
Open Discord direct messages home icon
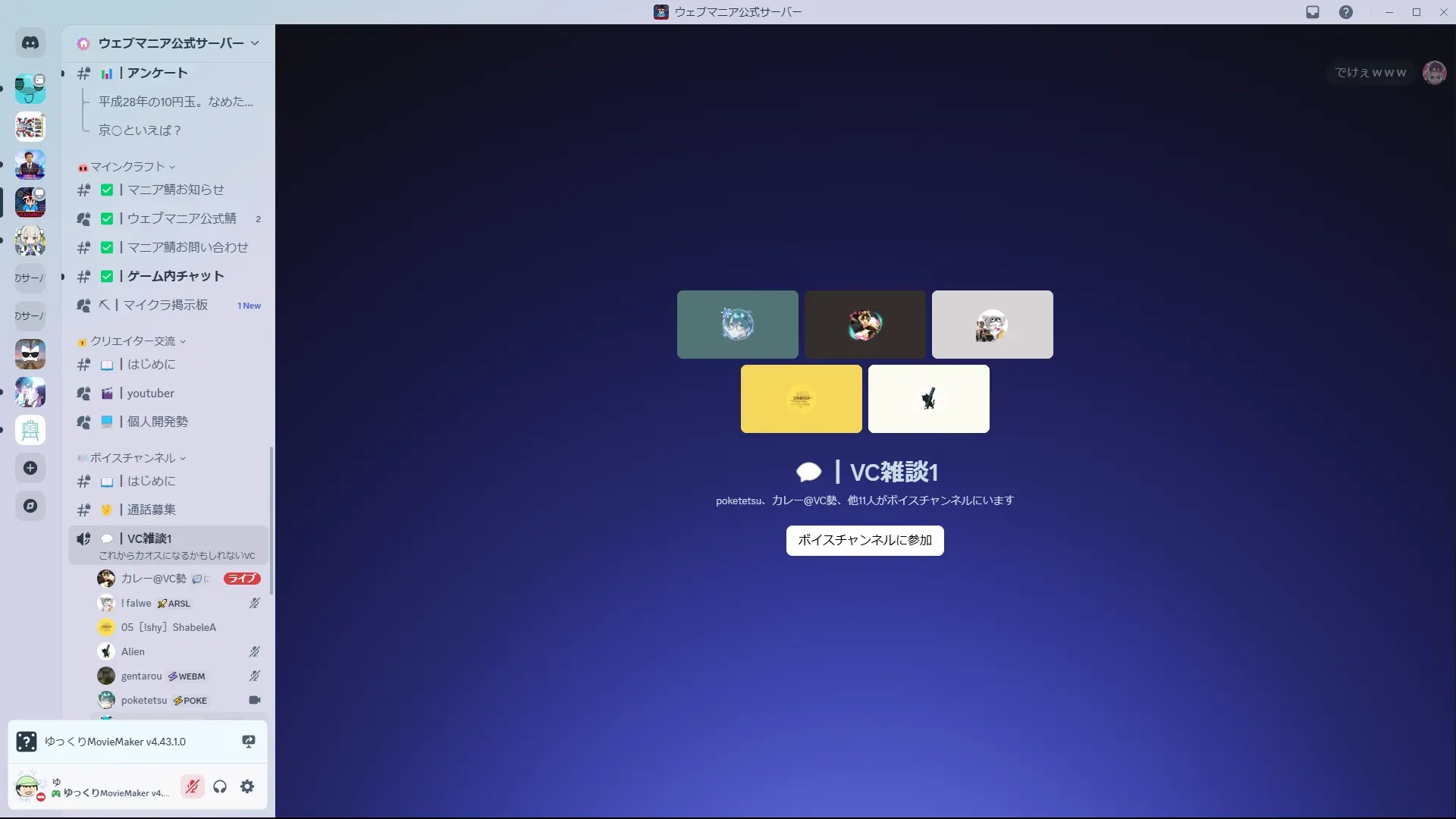click(30, 43)
